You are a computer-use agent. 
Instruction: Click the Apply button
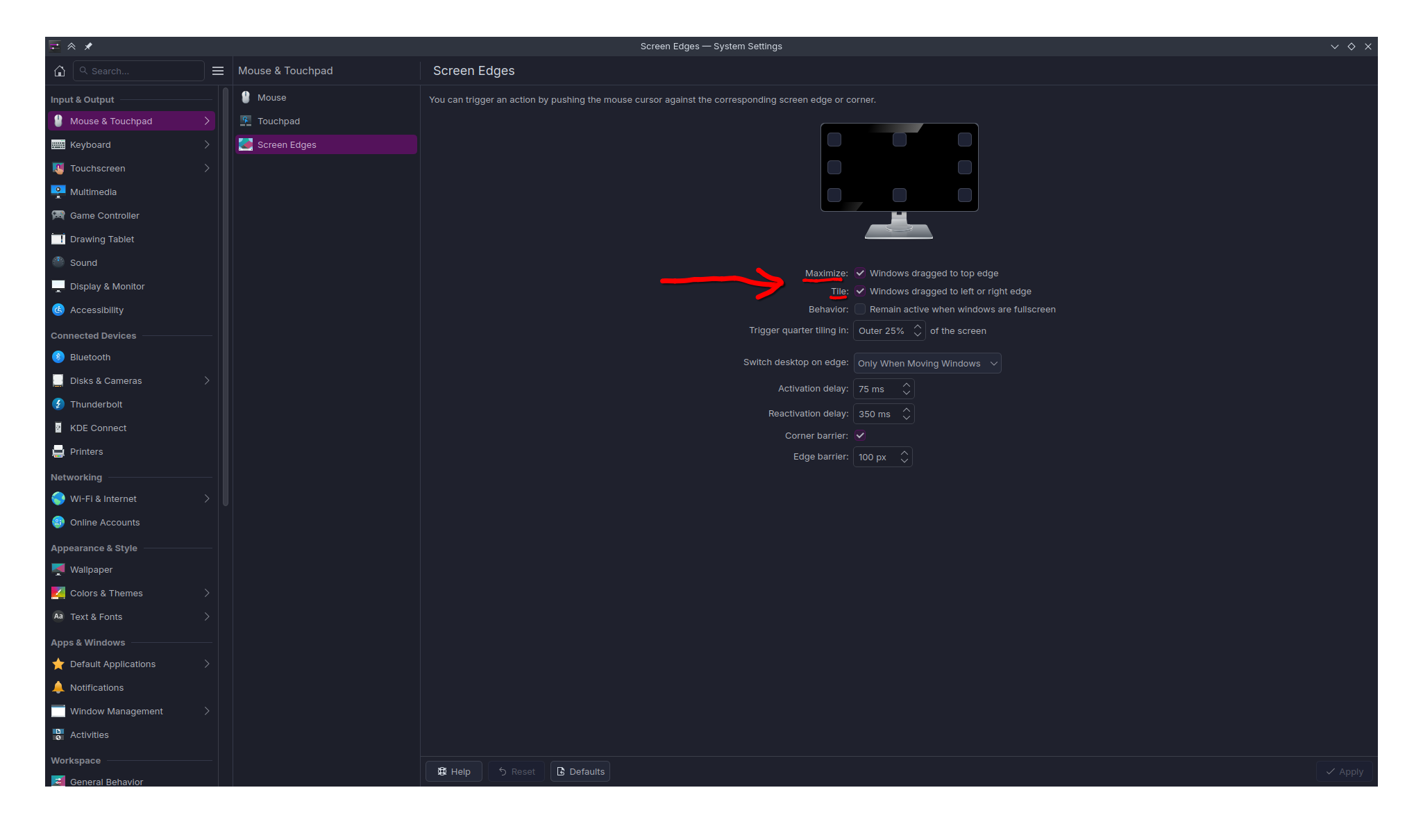1345,771
